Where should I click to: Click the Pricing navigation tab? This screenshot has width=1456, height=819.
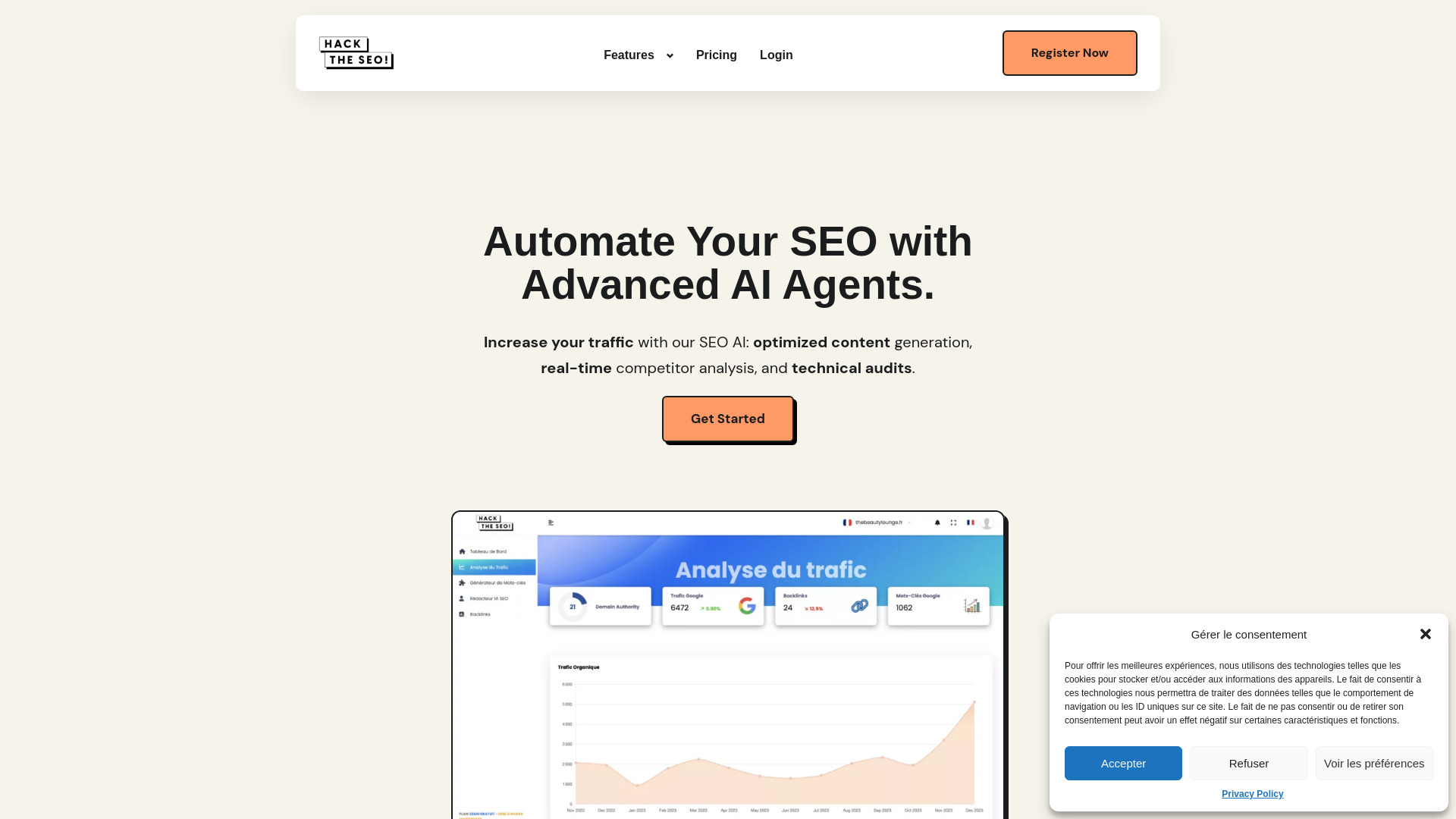point(716,55)
